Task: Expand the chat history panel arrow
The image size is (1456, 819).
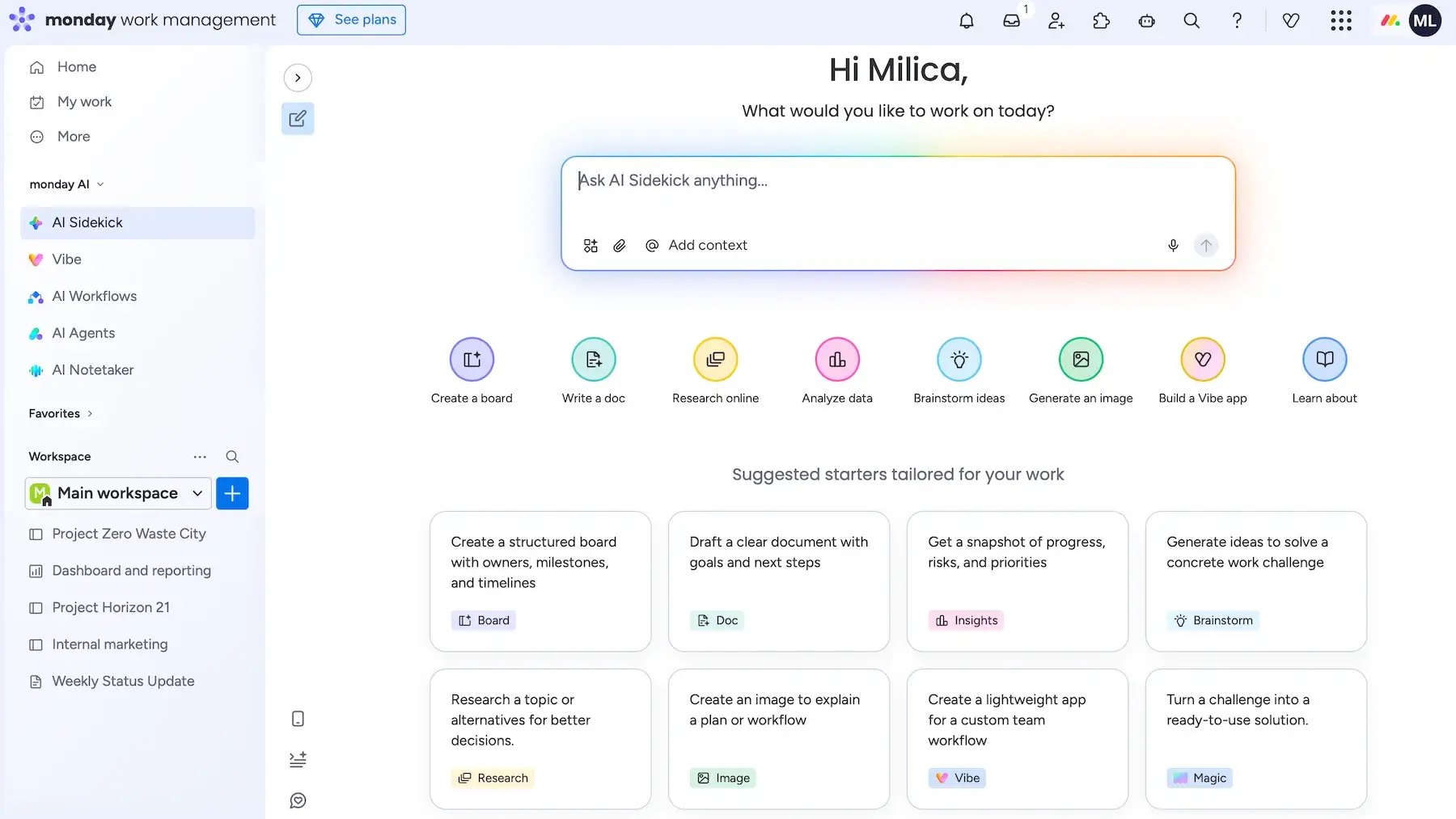Action: [x=298, y=78]
